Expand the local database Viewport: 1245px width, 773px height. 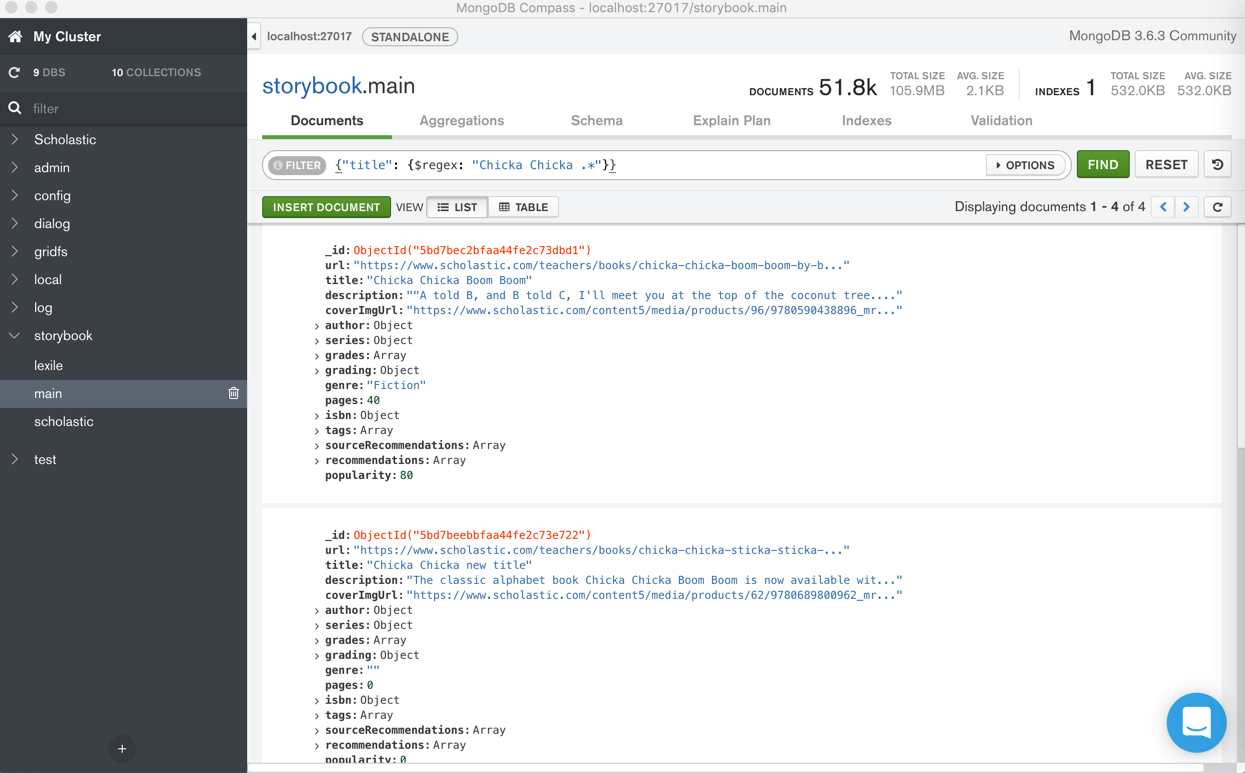click(x=15, y=280)
